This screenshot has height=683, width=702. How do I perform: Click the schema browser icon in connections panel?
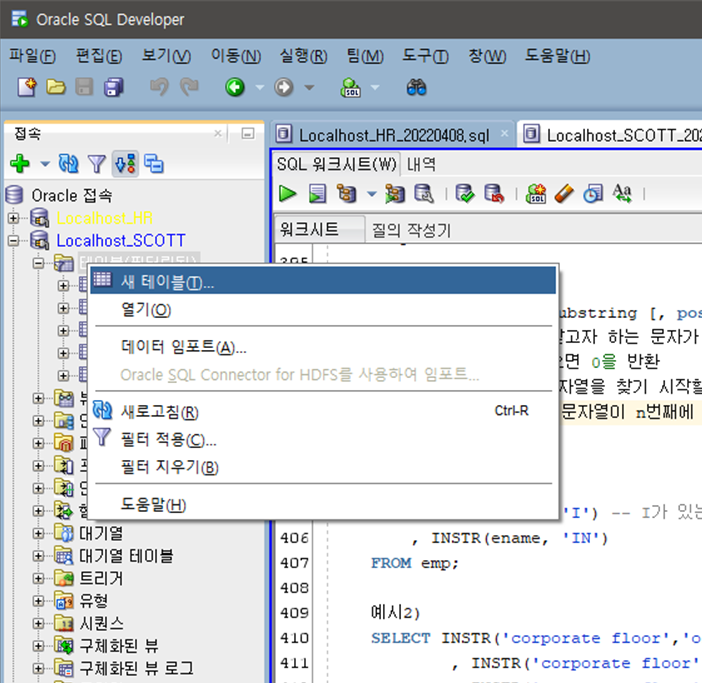pos(154,164)
